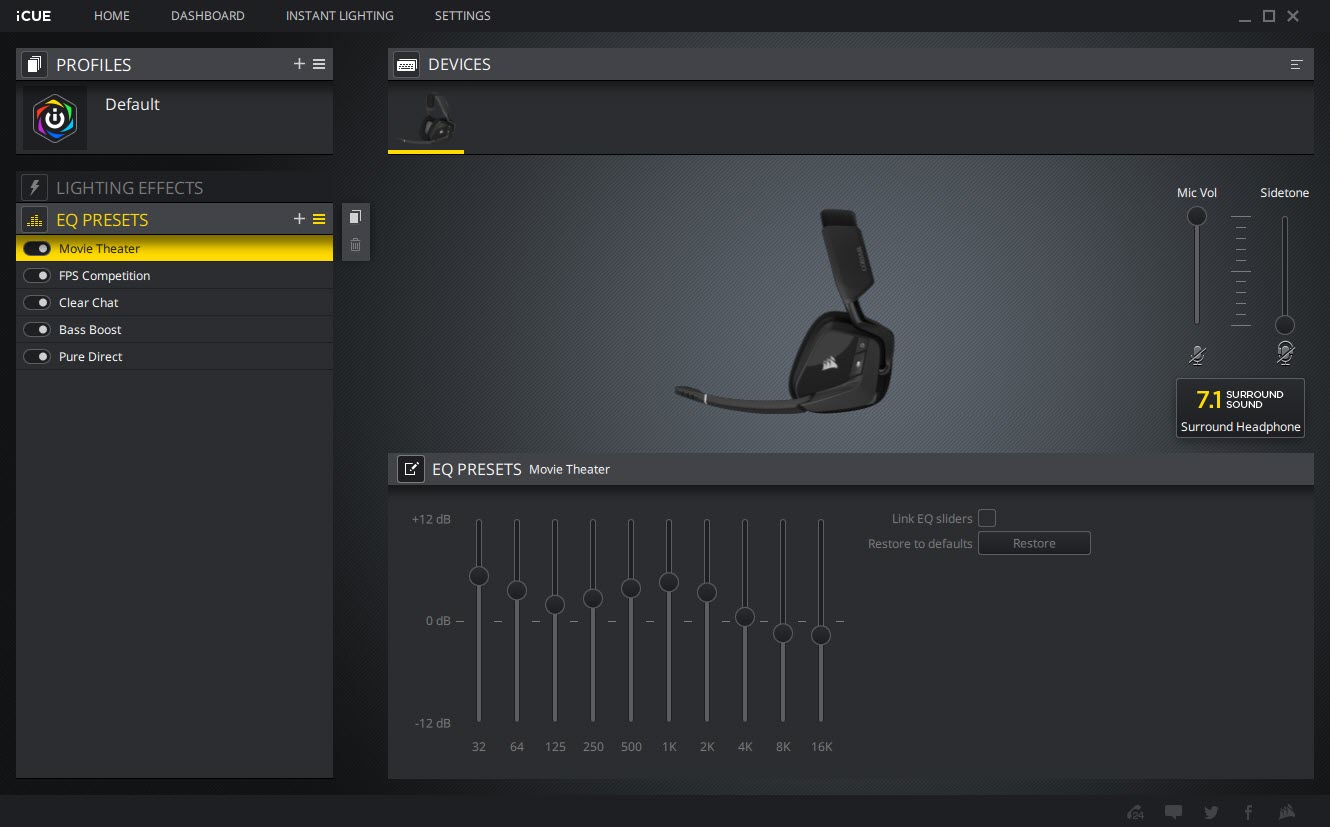
Task: Click the iCUE logo
Action: (34, 16)
